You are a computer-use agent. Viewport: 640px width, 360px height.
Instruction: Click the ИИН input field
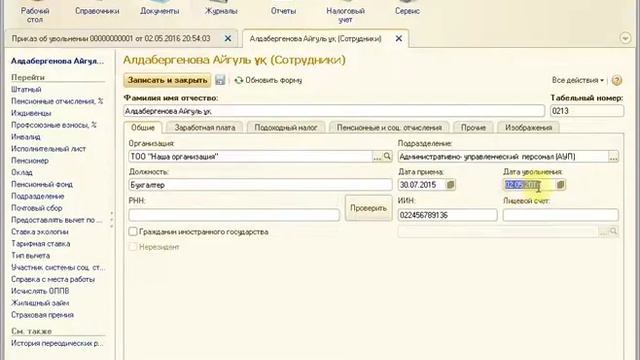coord(447,215)
